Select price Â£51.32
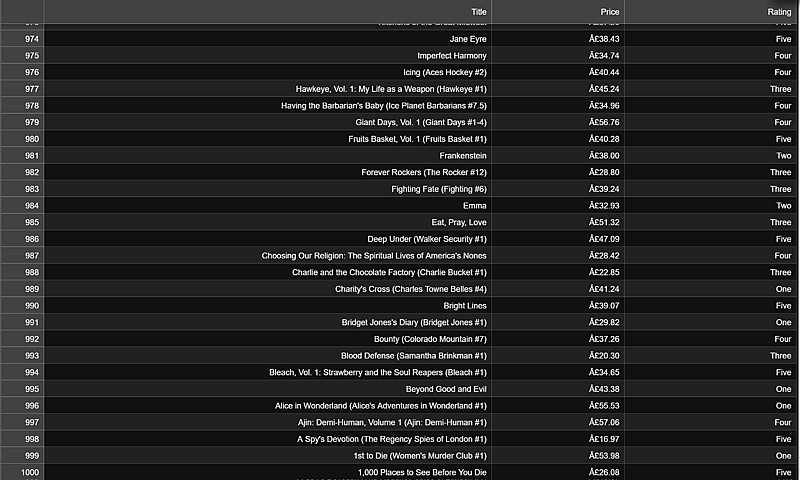The width and height of the screenshot is (800, 480). click(x=558, y=222)
